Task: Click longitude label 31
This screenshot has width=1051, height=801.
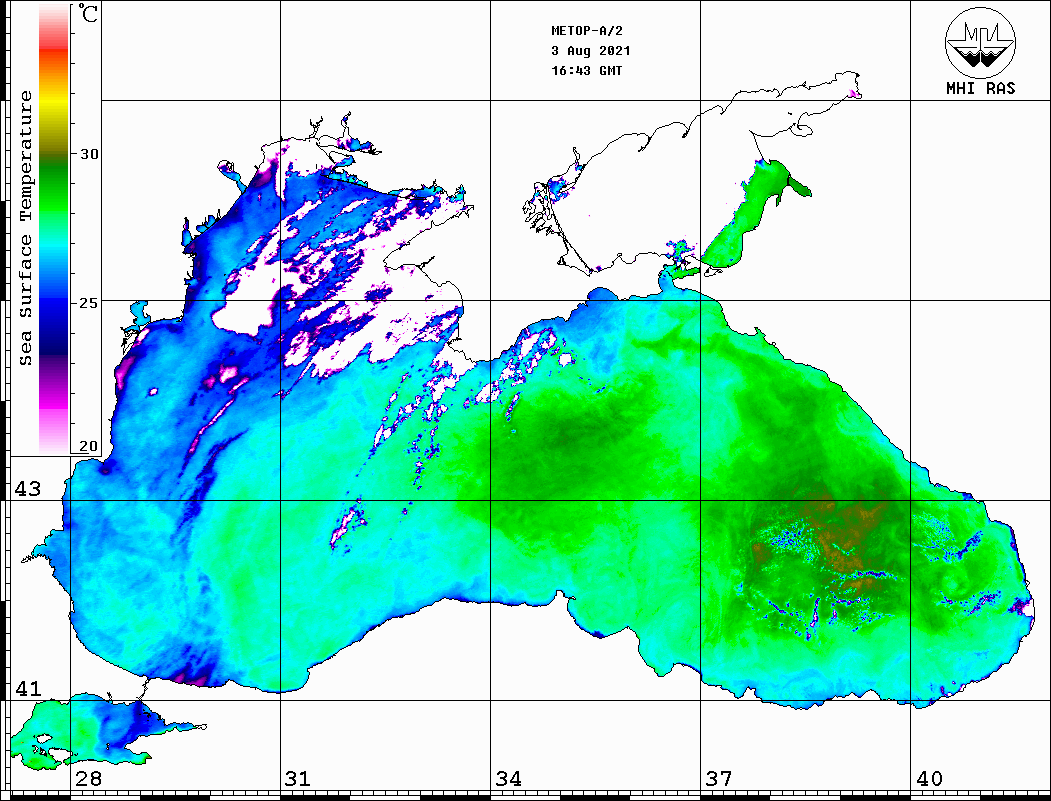Action: (x=298, y=778)
